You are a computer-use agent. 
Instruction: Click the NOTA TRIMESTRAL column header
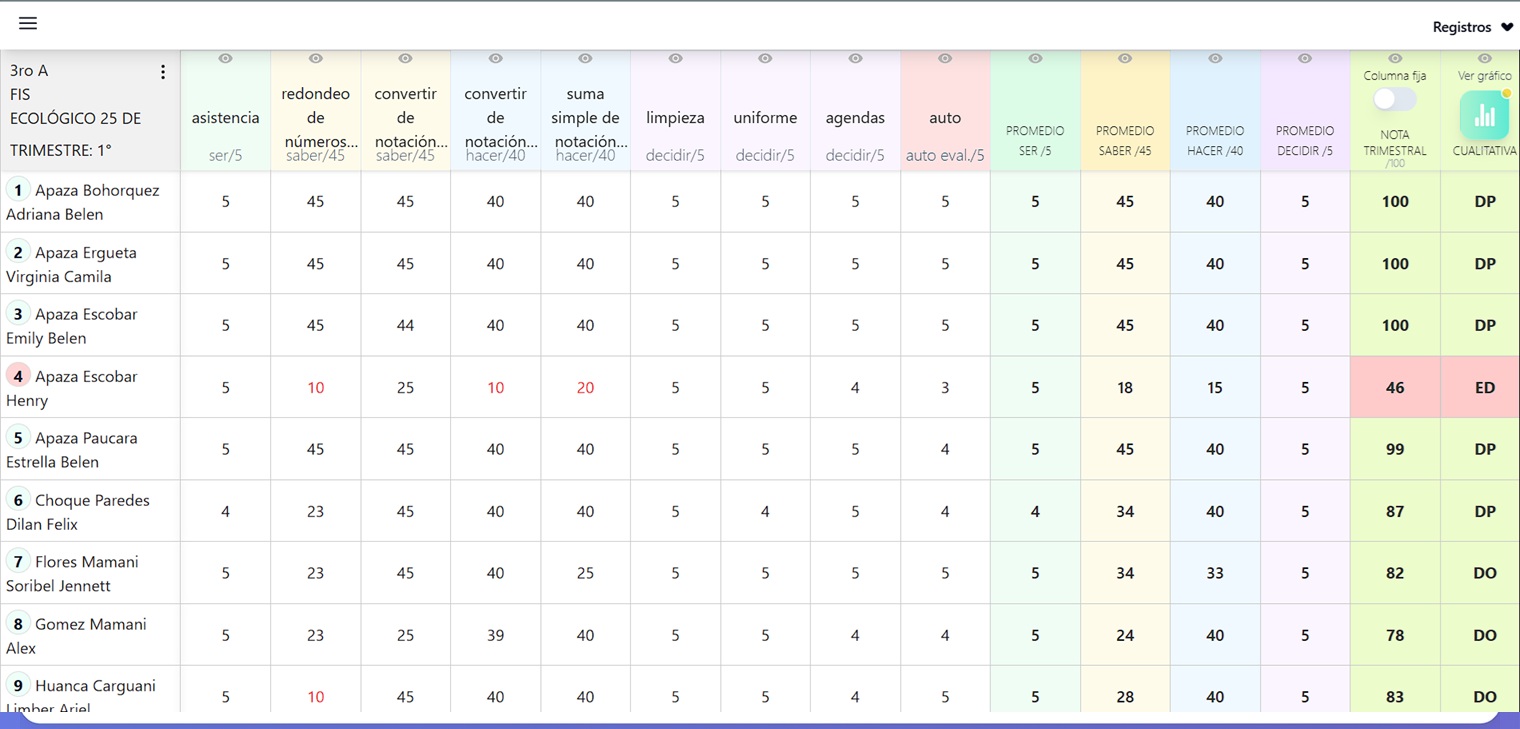1394,142
